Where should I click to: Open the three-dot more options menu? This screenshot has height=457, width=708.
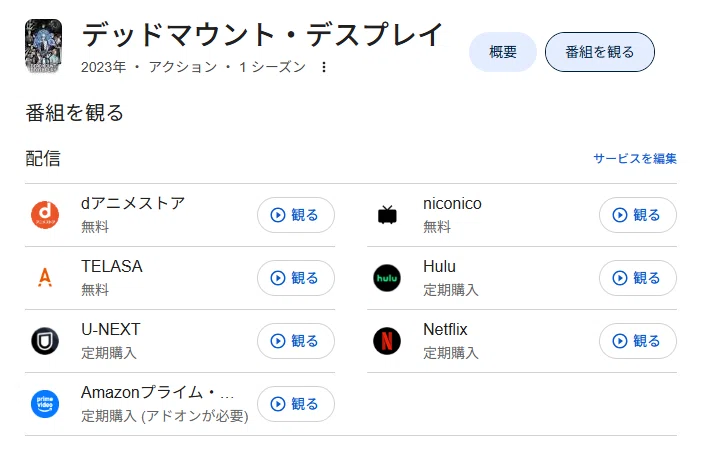pos(324,67)
